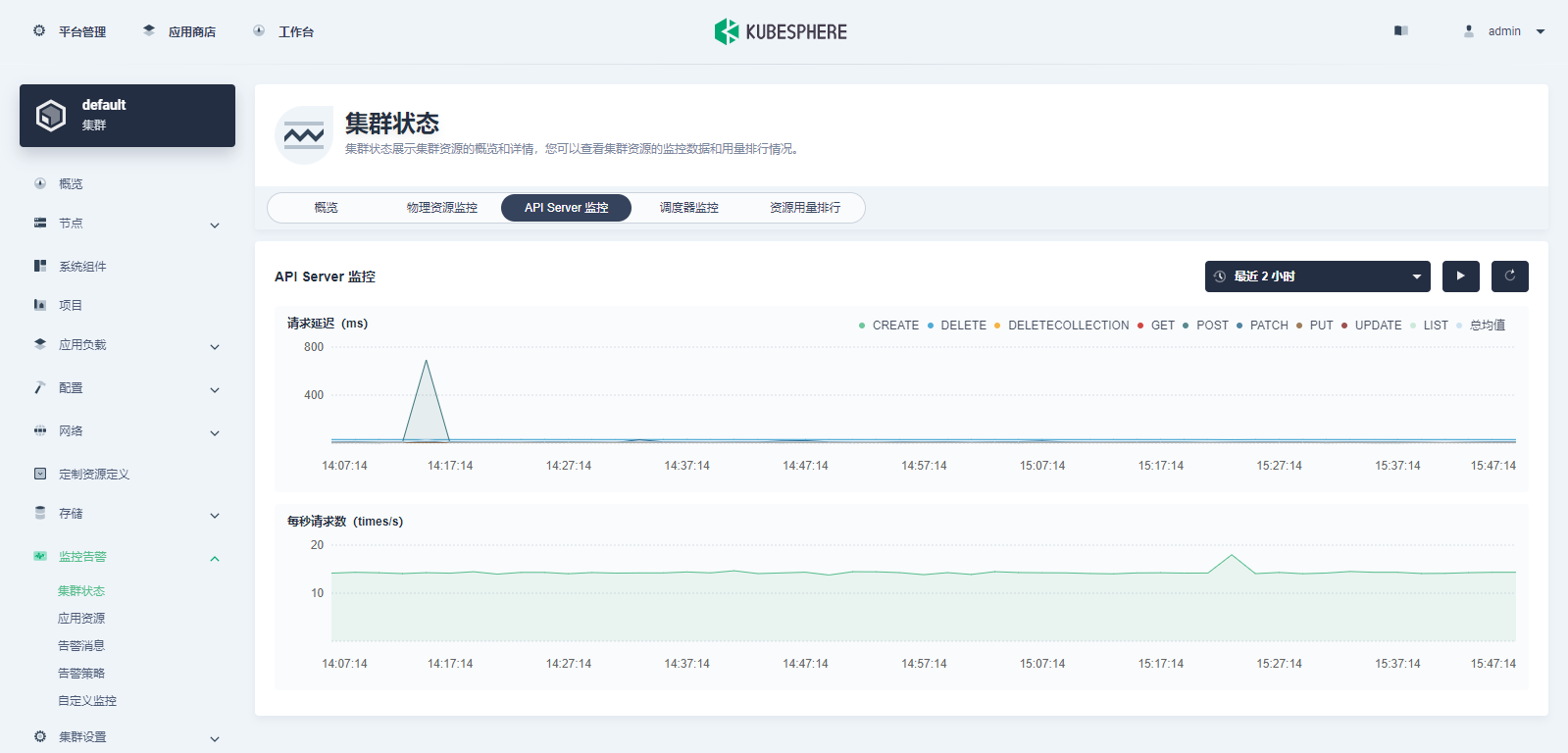Toggle DELETE series in legend

tap(956, 326)
